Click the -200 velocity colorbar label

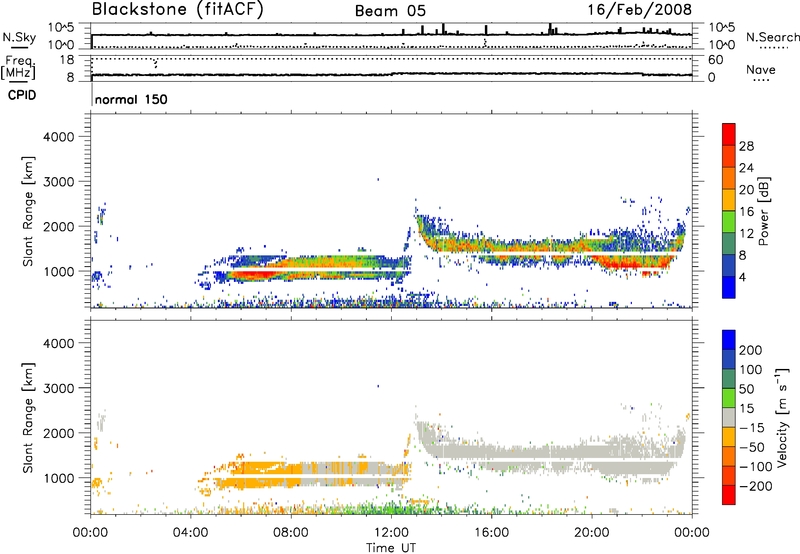click(x=756, y=486)
